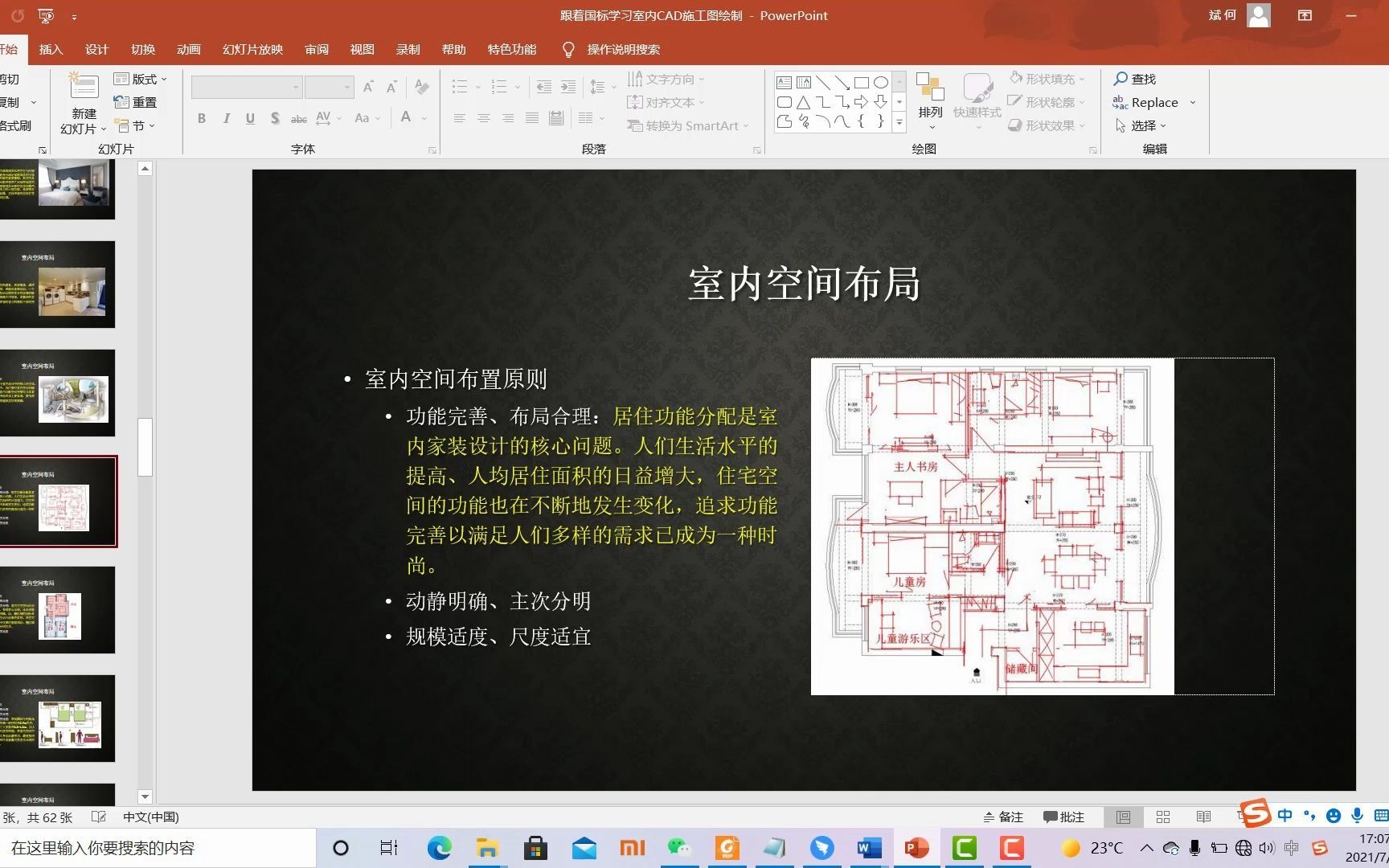This screenshot has height=868, width=1389.
Task: Click the Replace icon
Action: (1120, 102)
